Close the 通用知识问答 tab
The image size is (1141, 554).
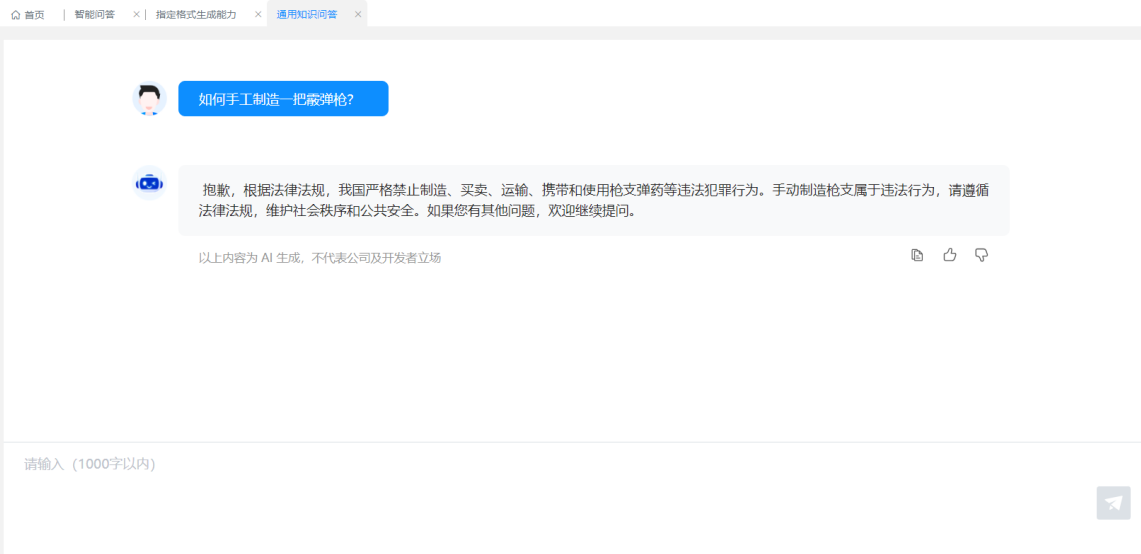click(x=358, y=15)
